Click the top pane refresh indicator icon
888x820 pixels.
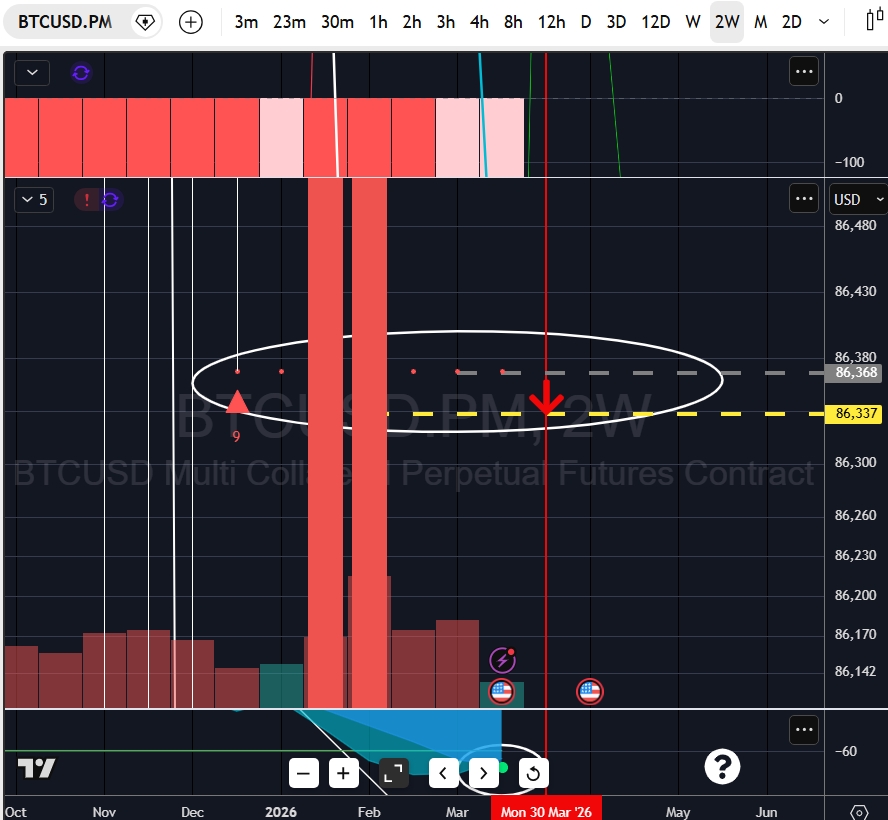point(81,72)
